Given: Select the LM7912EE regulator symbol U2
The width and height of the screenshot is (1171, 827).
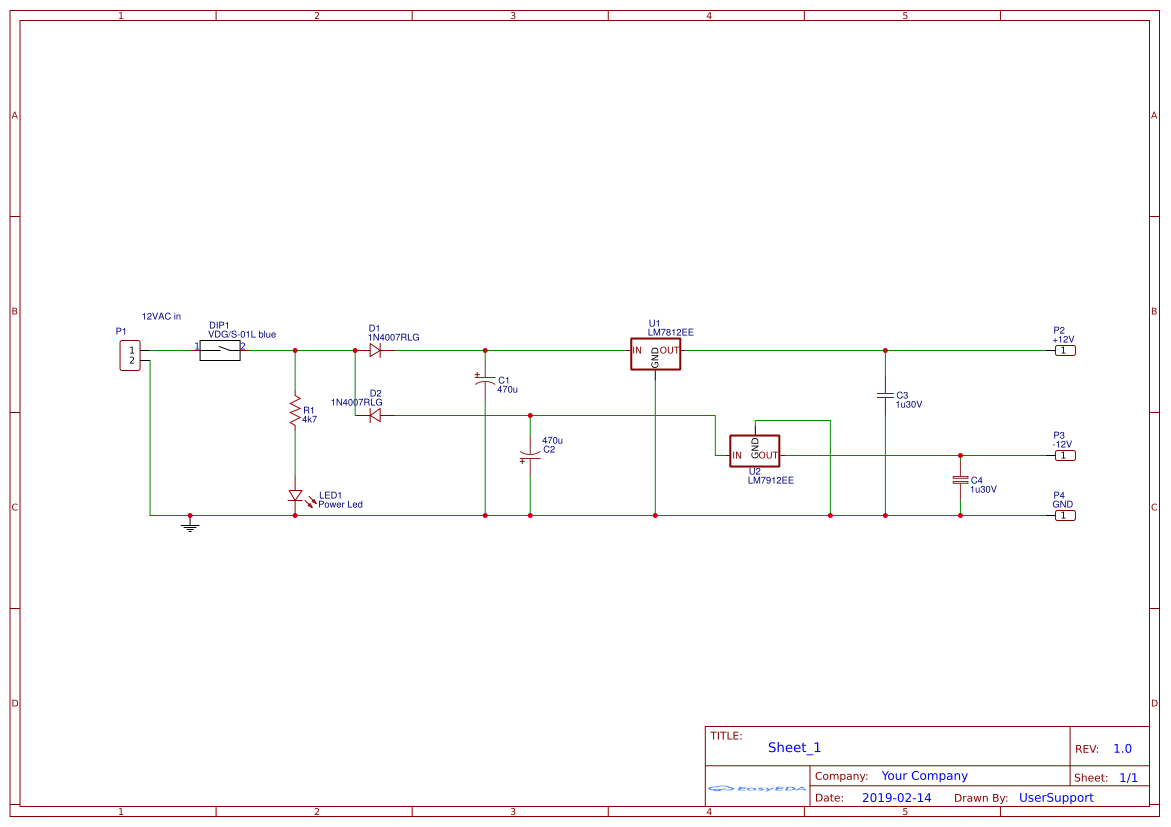Looking at the screenshot, I should [x=755, y=451].
